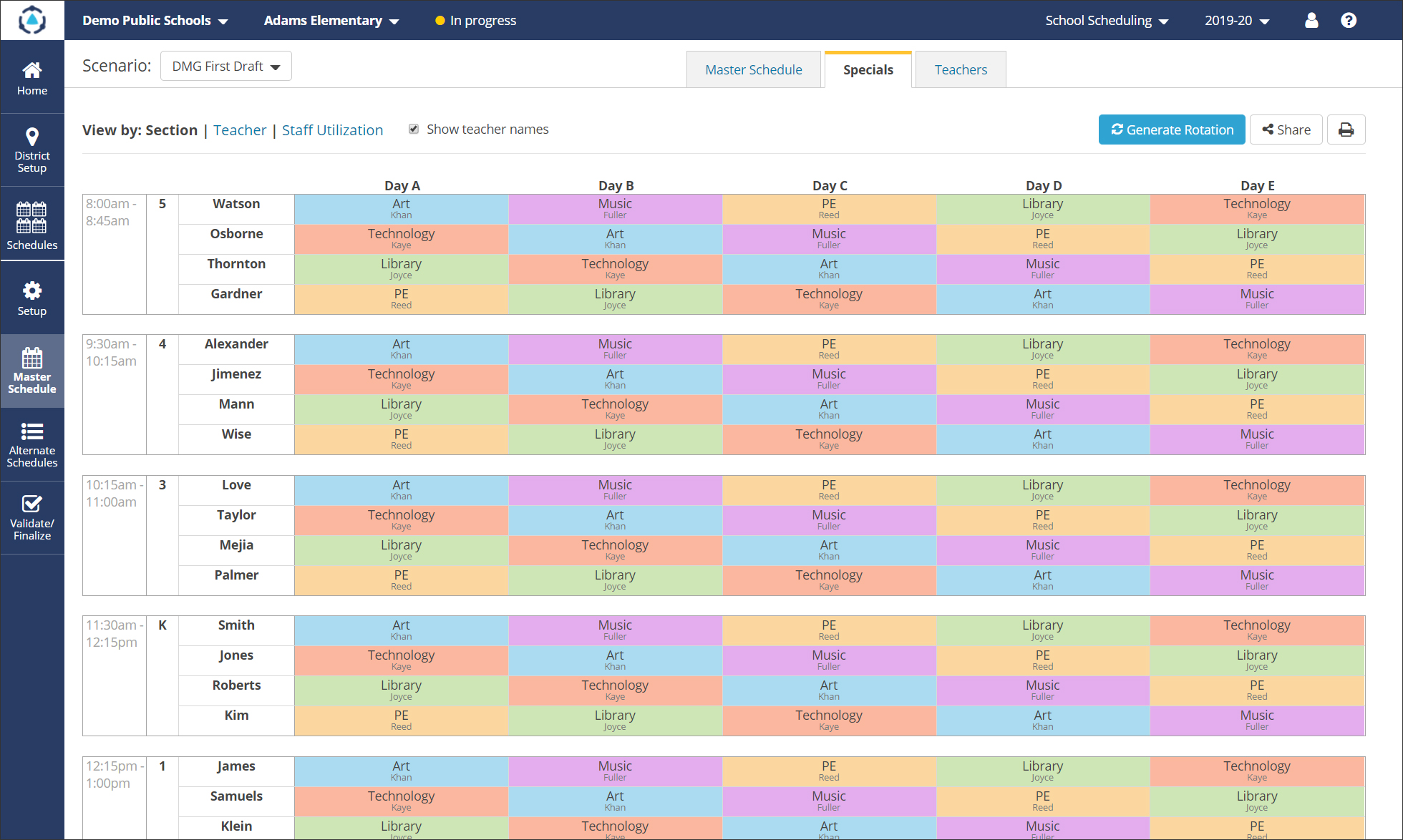
Task: Click the app logo in top-left corner
Action: pos(31,20)
